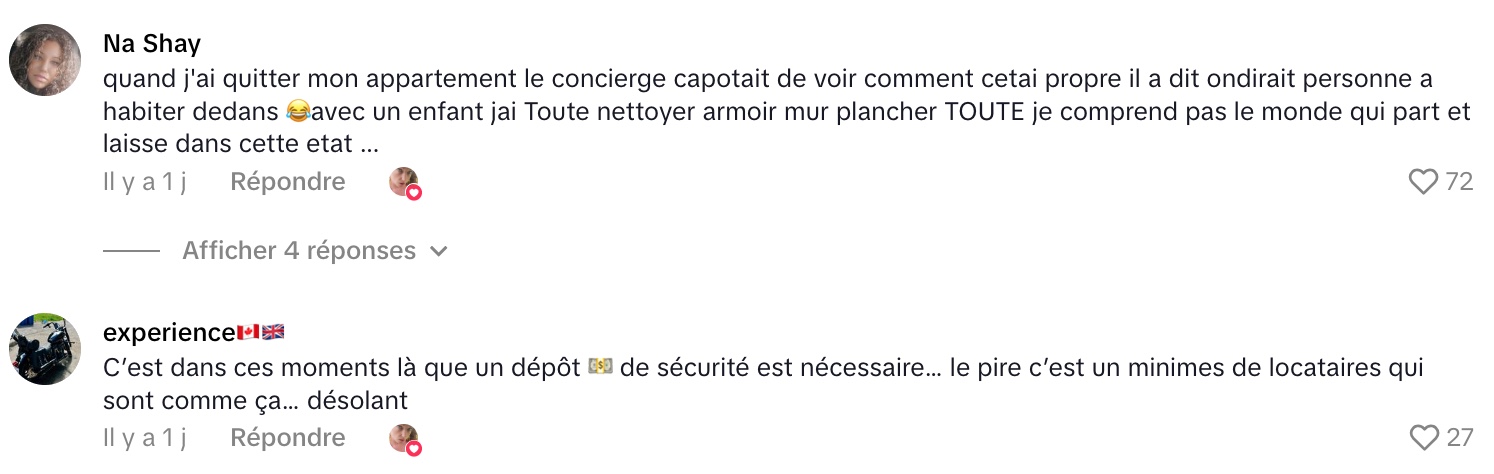View the motorcycle profile picture
Viewport: 1494px width, 474px height.
click(45, 349)
